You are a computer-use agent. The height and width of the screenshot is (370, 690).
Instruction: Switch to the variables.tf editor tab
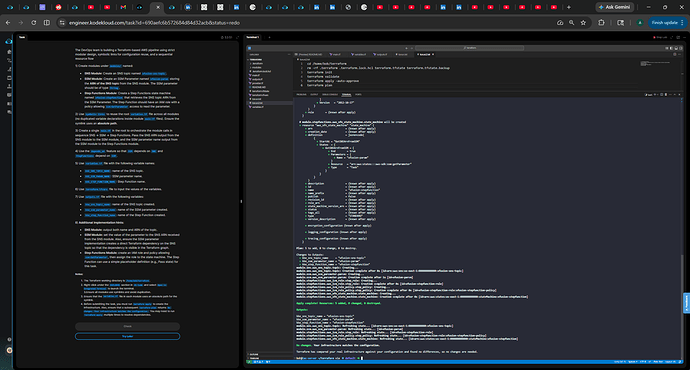click(359, 55)
